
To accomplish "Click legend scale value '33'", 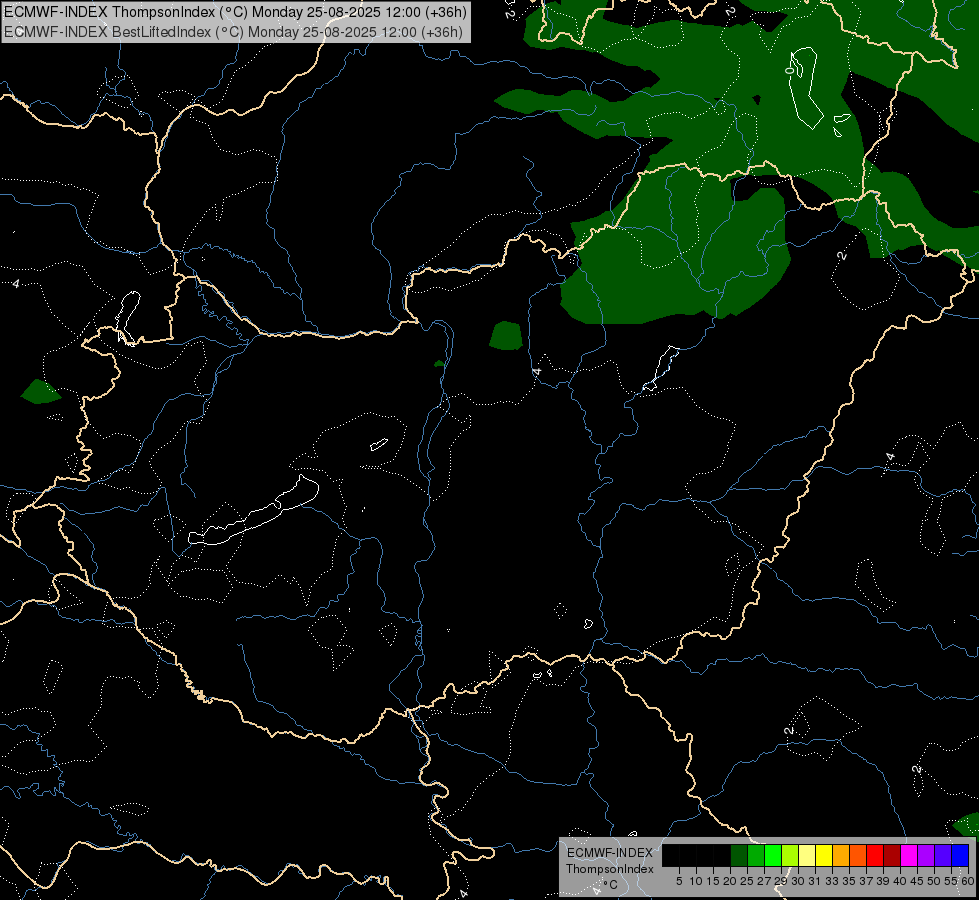I will 832,881.
